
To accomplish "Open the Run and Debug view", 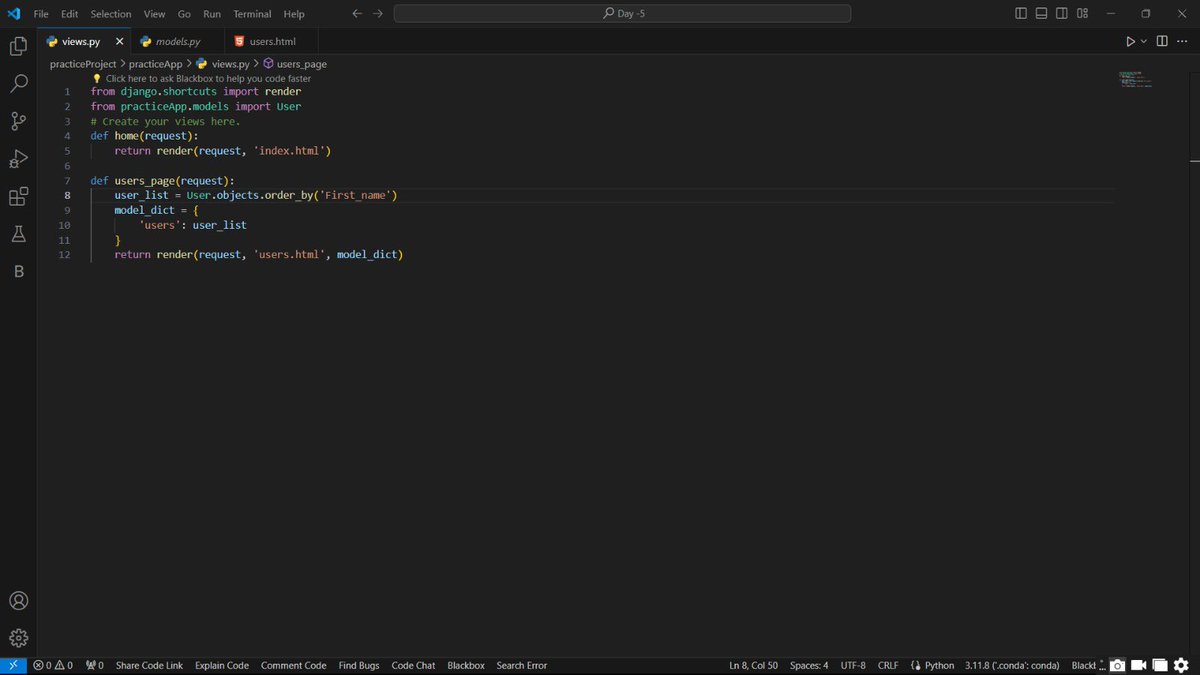I will (x=18, y=159).
